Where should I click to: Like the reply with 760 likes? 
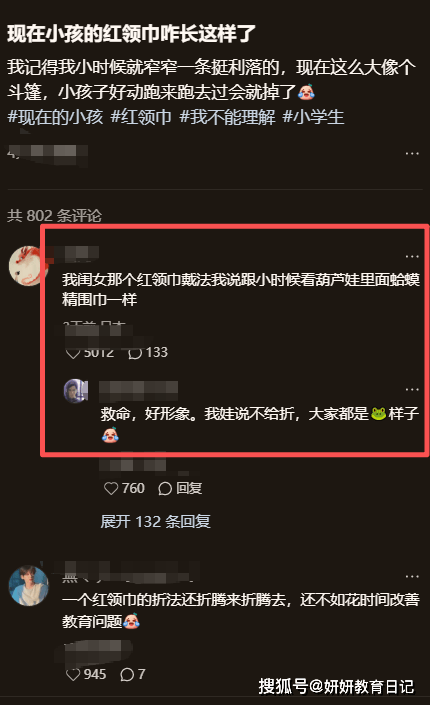[x=111, y=488]
